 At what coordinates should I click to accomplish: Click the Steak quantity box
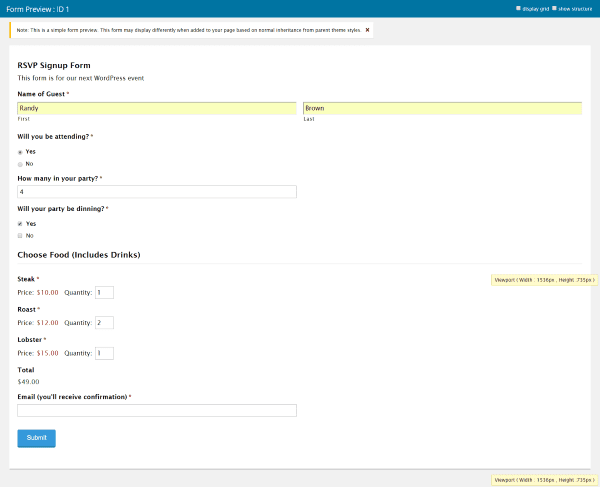click(x=104, y=293)
